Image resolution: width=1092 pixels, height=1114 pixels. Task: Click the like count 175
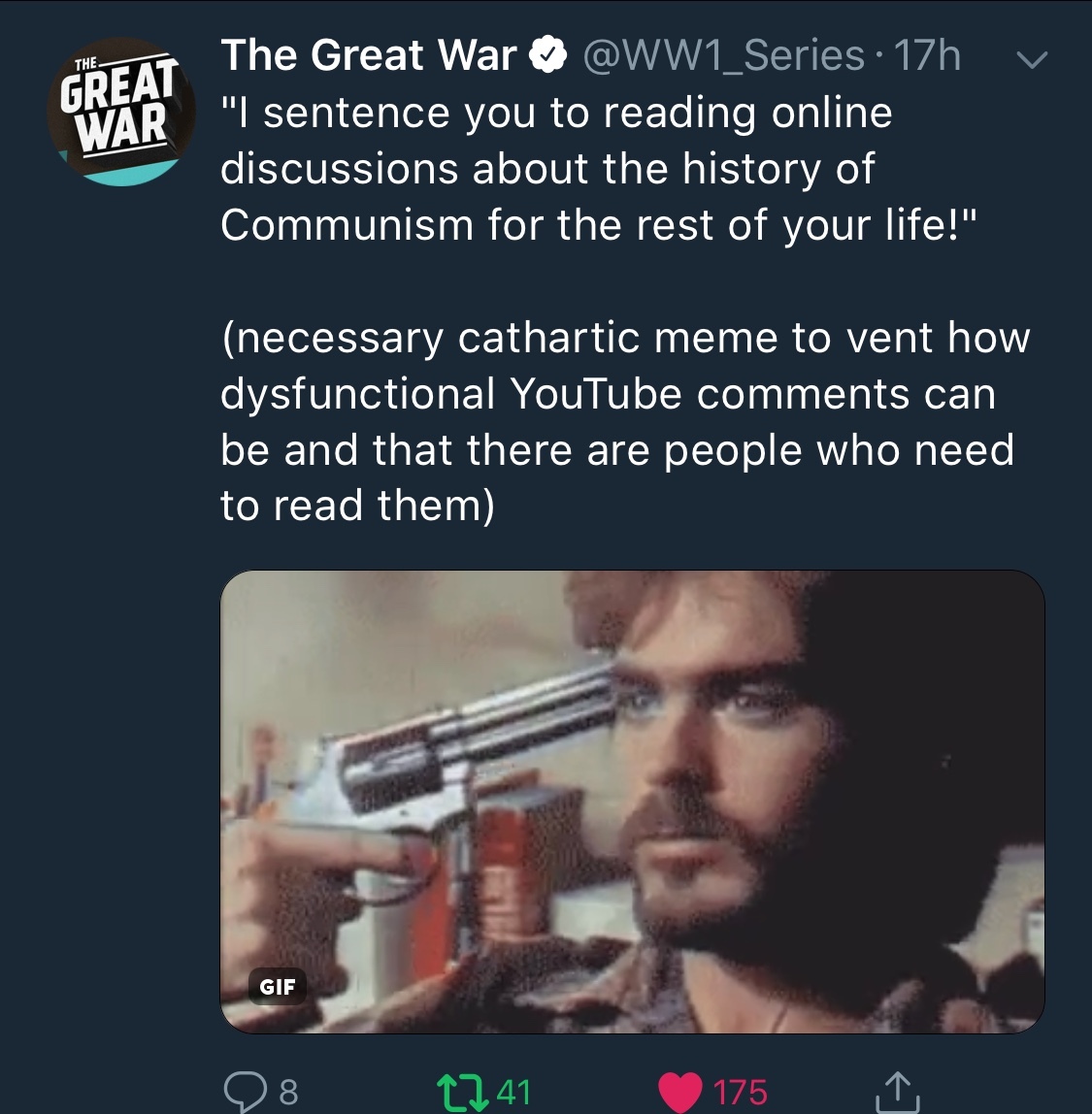coord(740,1092)
